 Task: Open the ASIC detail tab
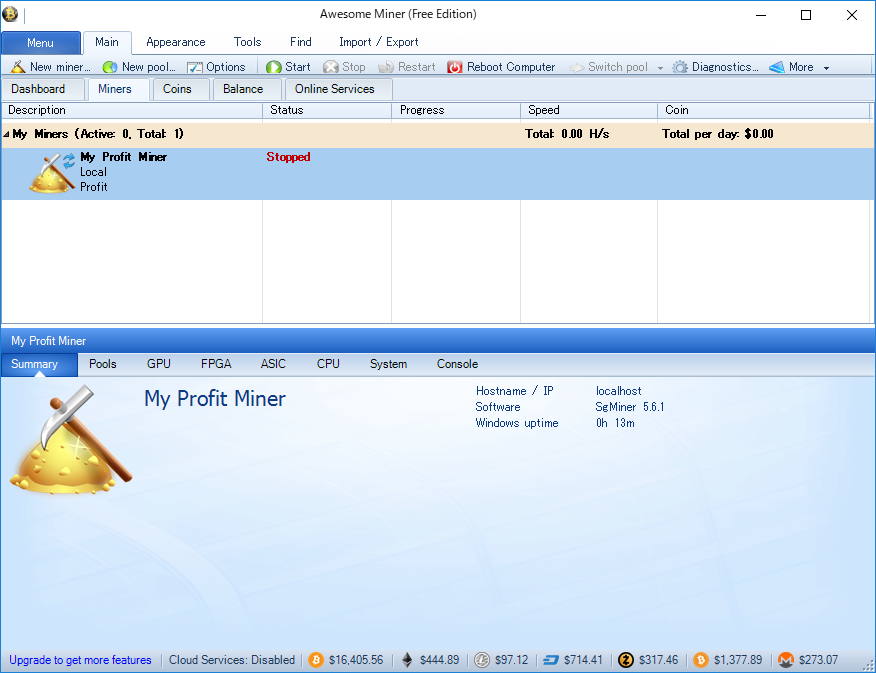(x=273, y=364)
